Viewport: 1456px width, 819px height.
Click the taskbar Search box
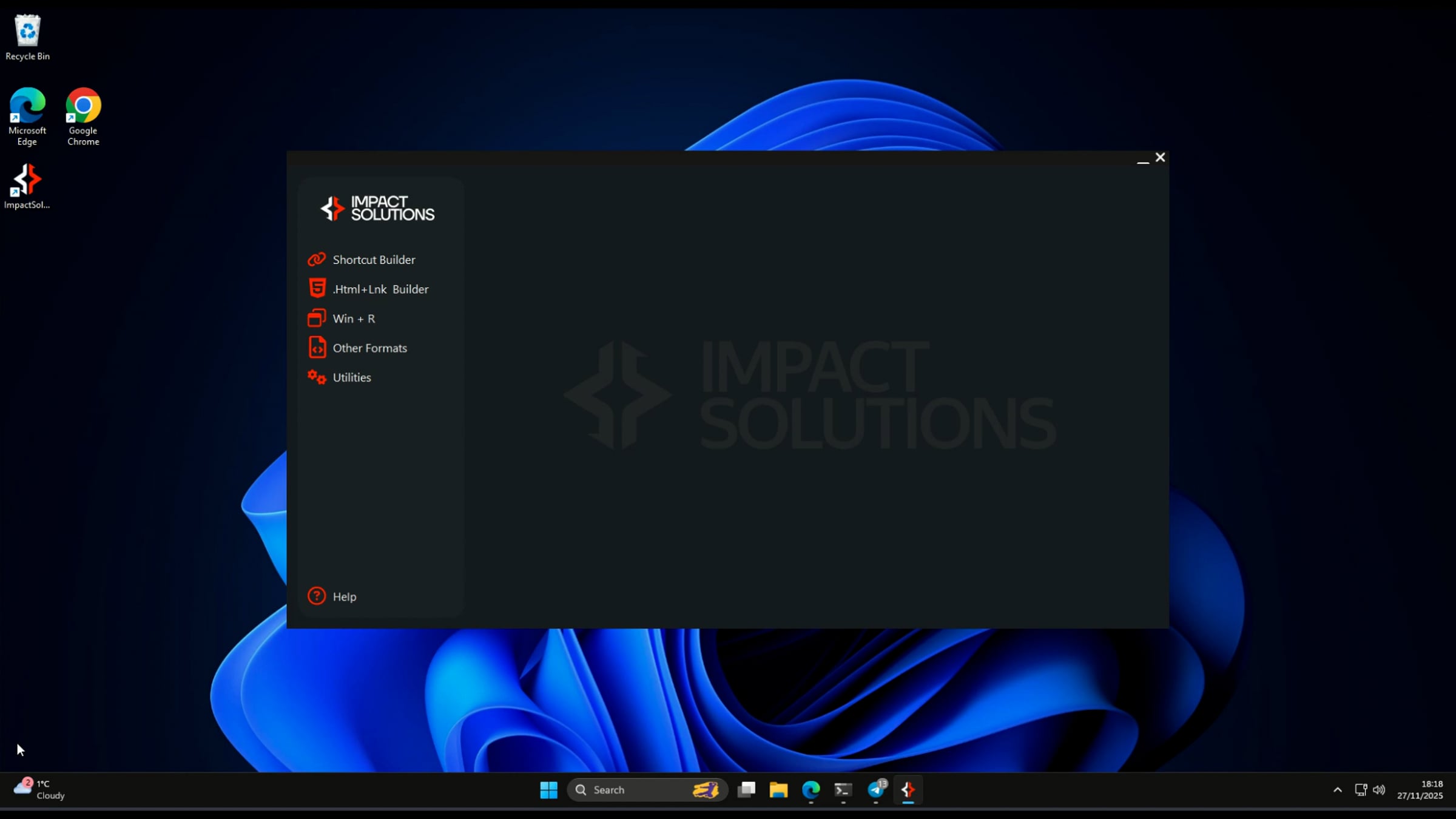[x=647, y=790]
